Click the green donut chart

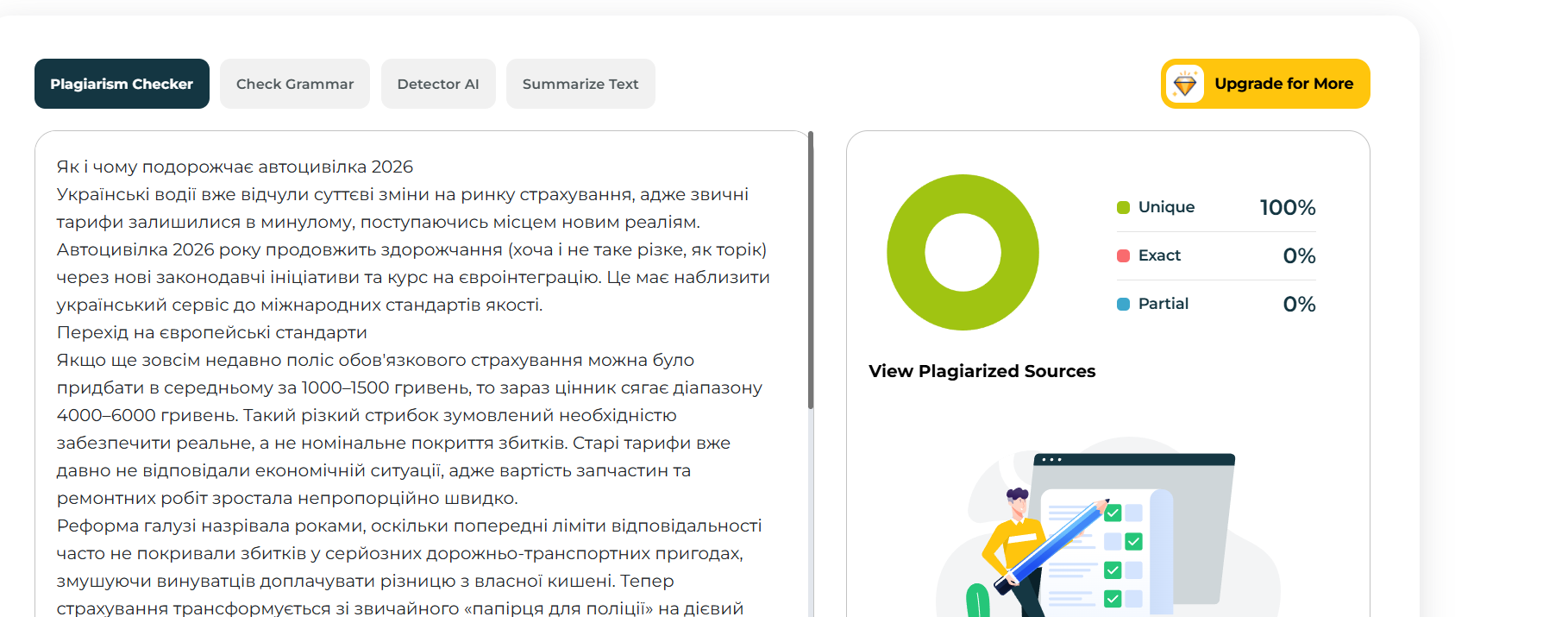(963, 252)
